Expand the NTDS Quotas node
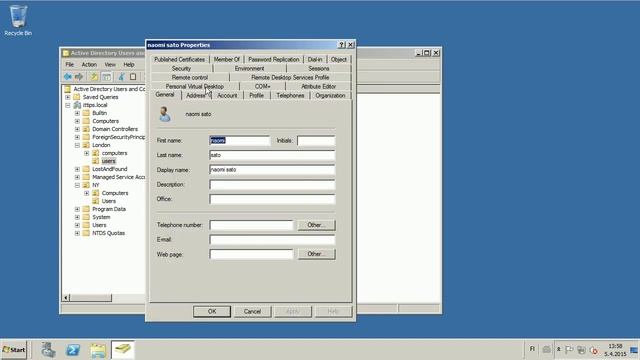Screen dimensions: 640x360 point(77,233)
